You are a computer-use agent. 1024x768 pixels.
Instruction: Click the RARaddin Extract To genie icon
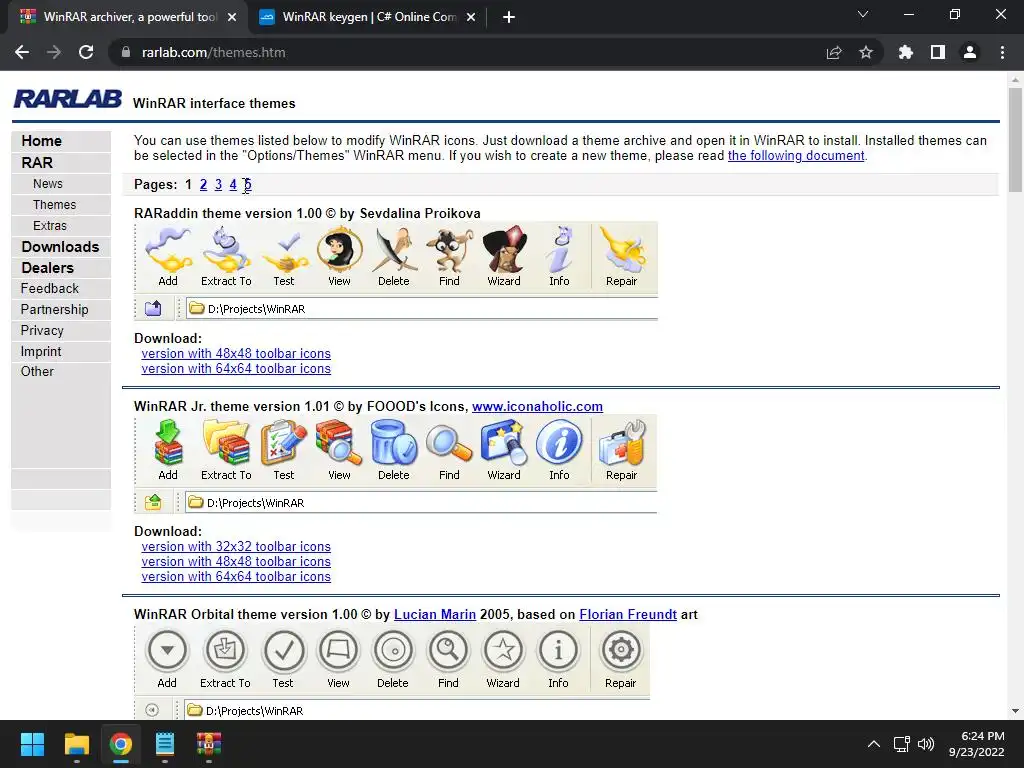226,249
